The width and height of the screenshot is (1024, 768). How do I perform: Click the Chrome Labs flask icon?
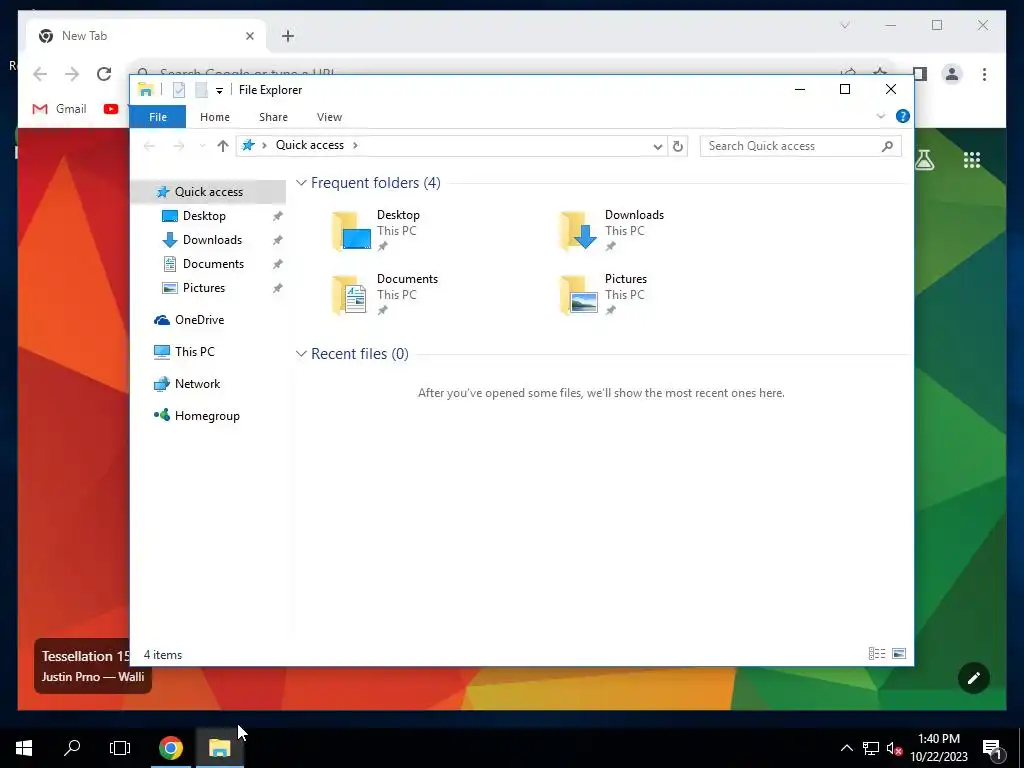pyautogui.click(x=924, y=159)
